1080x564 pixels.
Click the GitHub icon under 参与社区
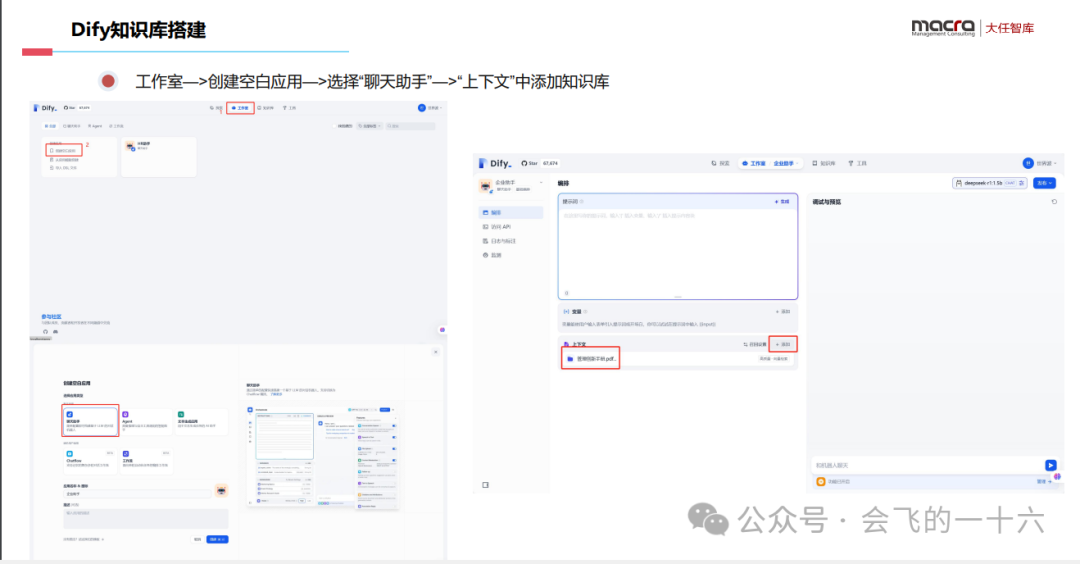point(45,331)
